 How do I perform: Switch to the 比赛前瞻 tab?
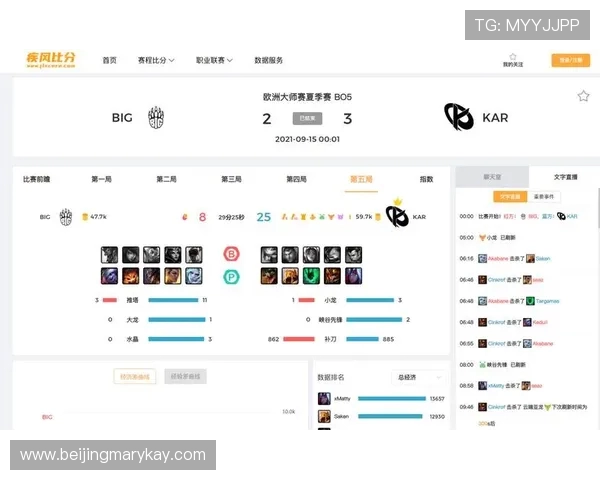pos(36,179)
